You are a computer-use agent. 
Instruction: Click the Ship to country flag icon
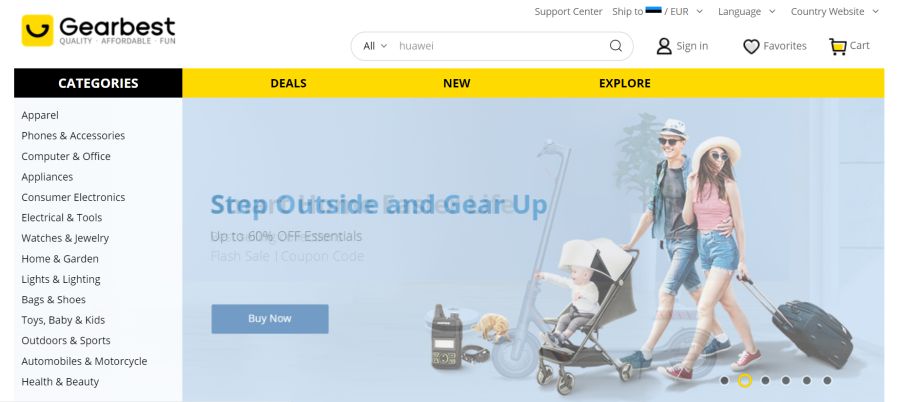[653, 10]
